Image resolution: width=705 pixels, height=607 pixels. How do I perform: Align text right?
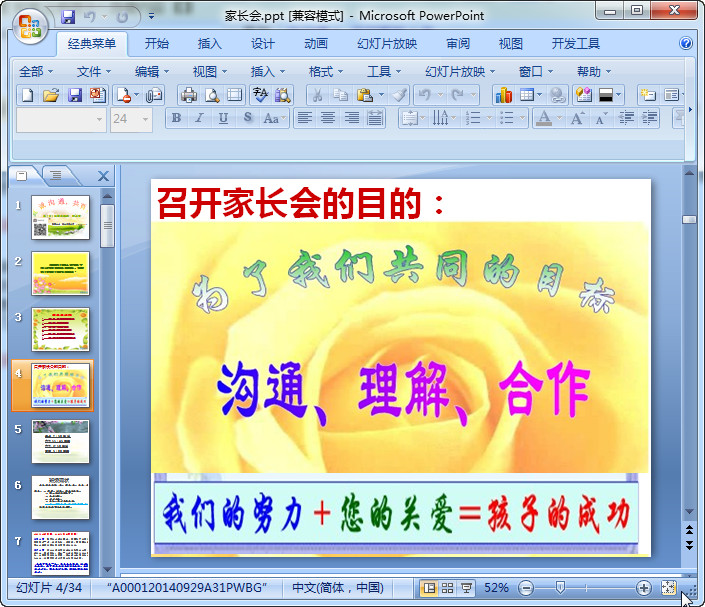pos(352,118)
